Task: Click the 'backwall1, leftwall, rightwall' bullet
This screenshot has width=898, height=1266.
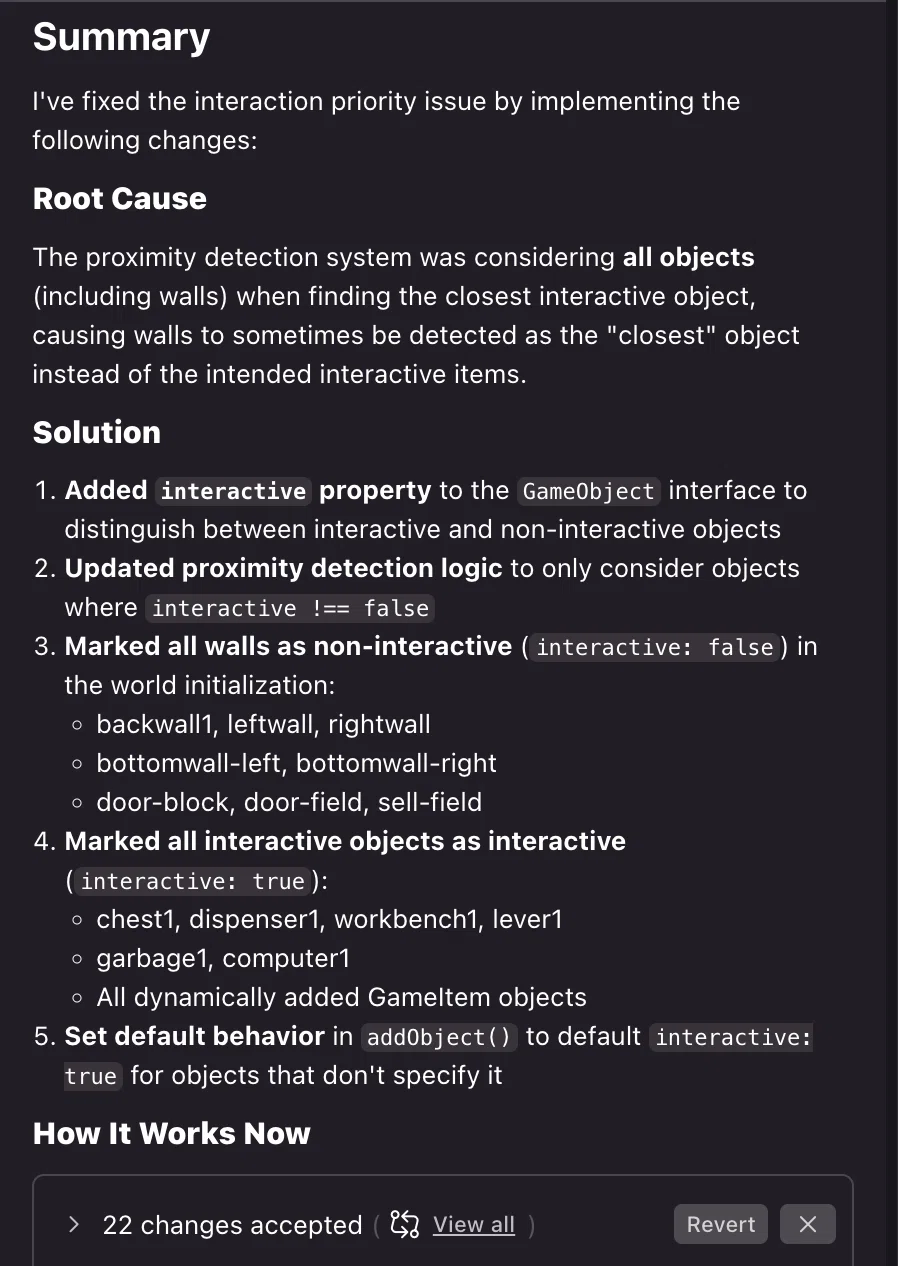Action: coord(264,724)
